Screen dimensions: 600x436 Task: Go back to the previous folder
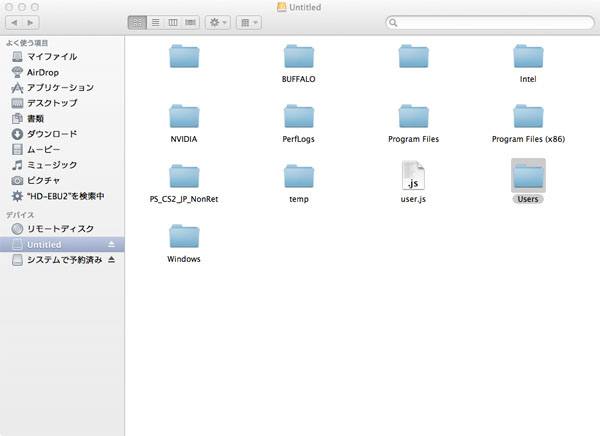(x=17, y=22)
